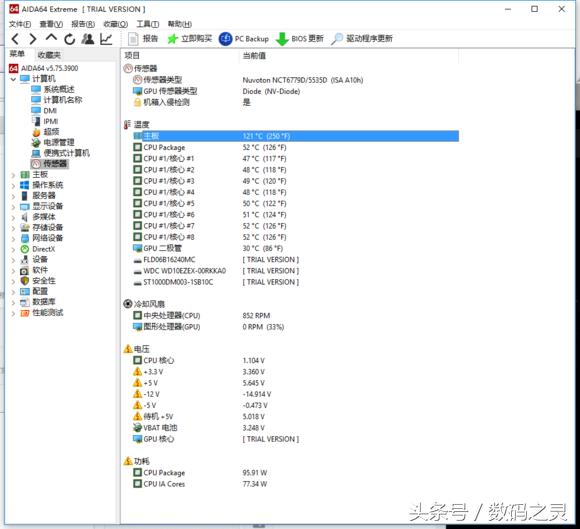Expand the 服务器 tree node
Screen dimensions: 580x529
13,196
